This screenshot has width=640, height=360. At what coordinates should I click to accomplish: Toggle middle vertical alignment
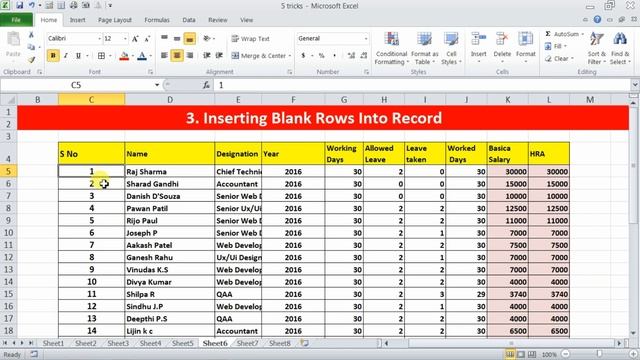coord(177,39)
